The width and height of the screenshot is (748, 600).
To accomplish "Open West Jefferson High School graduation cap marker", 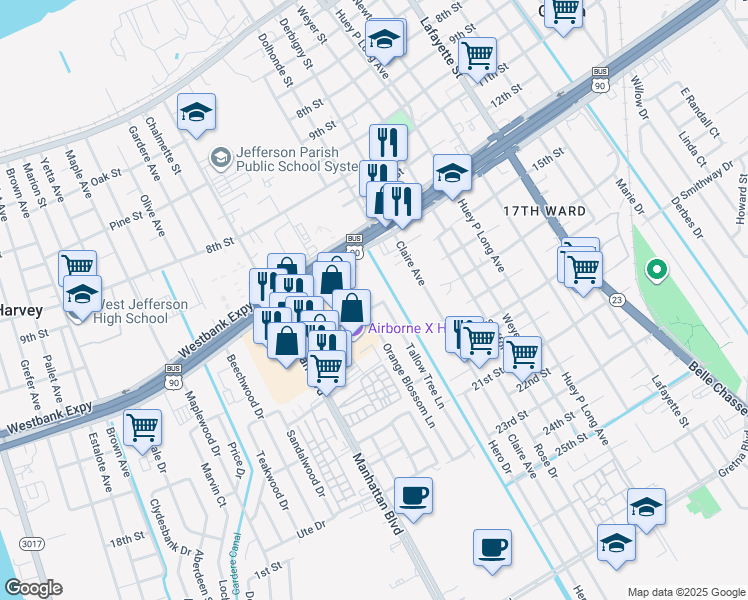I will (82, 293).
